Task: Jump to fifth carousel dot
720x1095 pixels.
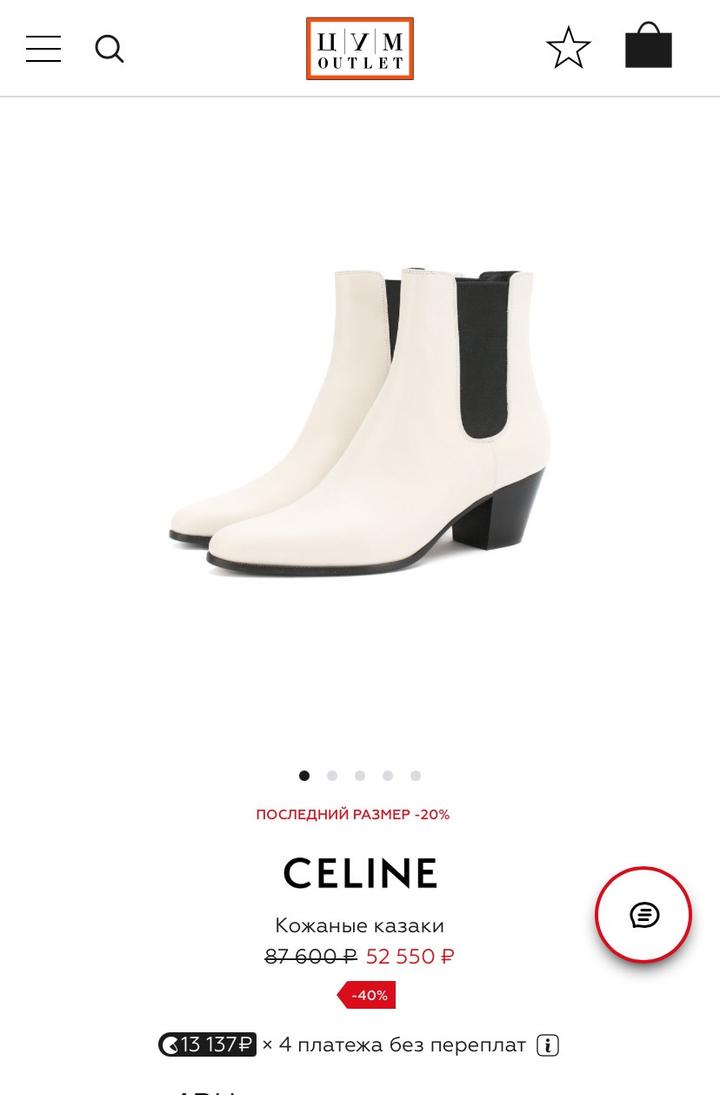Action: pyautogui.click(x=416, y=776)
